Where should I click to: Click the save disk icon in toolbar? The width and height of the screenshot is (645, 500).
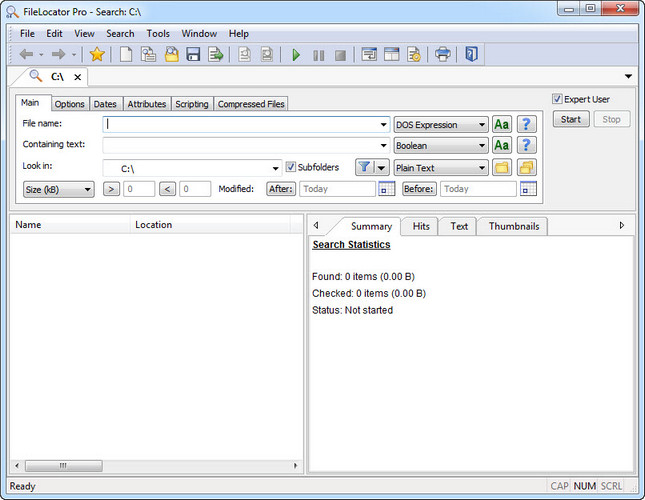point(193,54)
